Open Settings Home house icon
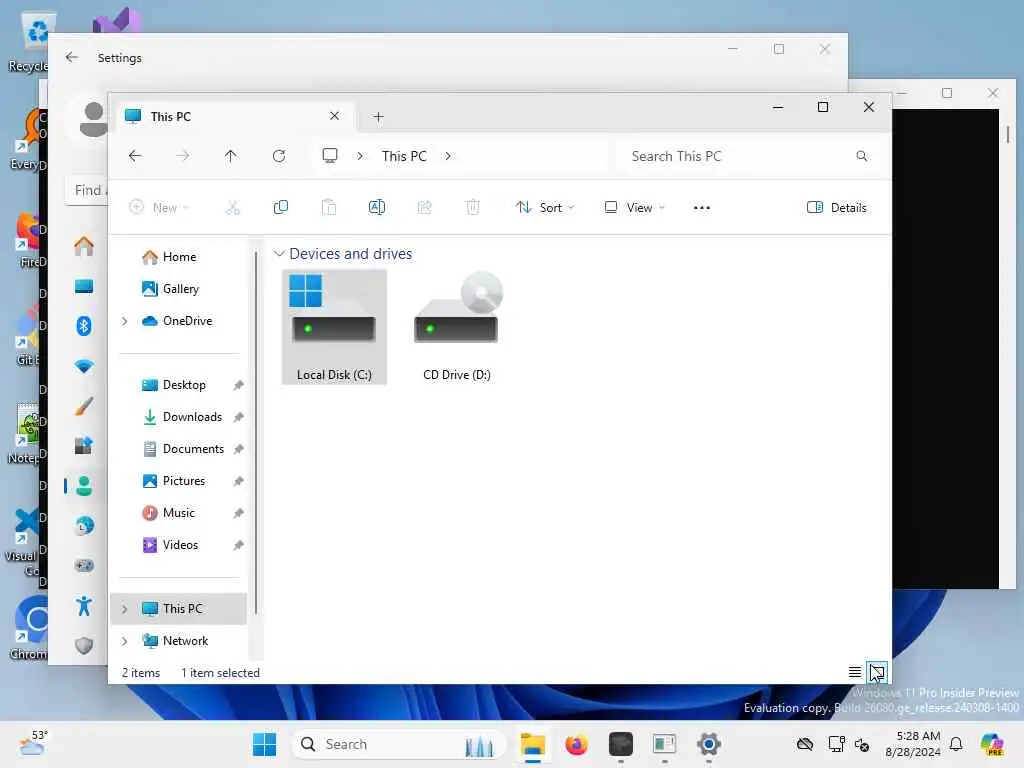This screenshot has width=1024, height=768. [84, 246]
